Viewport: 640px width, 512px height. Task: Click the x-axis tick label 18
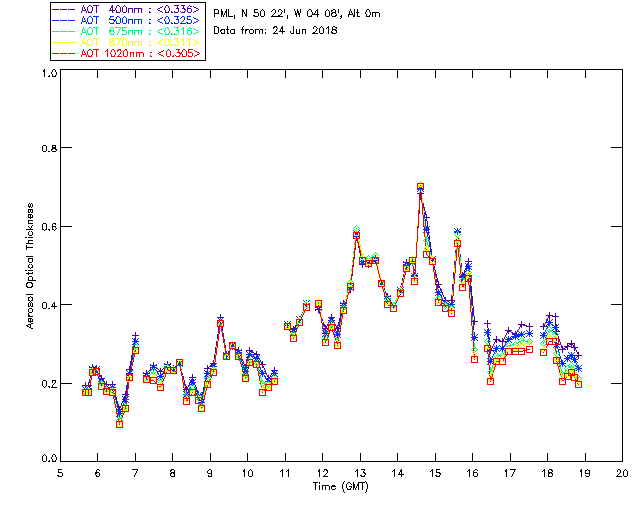tap(547, 473)
